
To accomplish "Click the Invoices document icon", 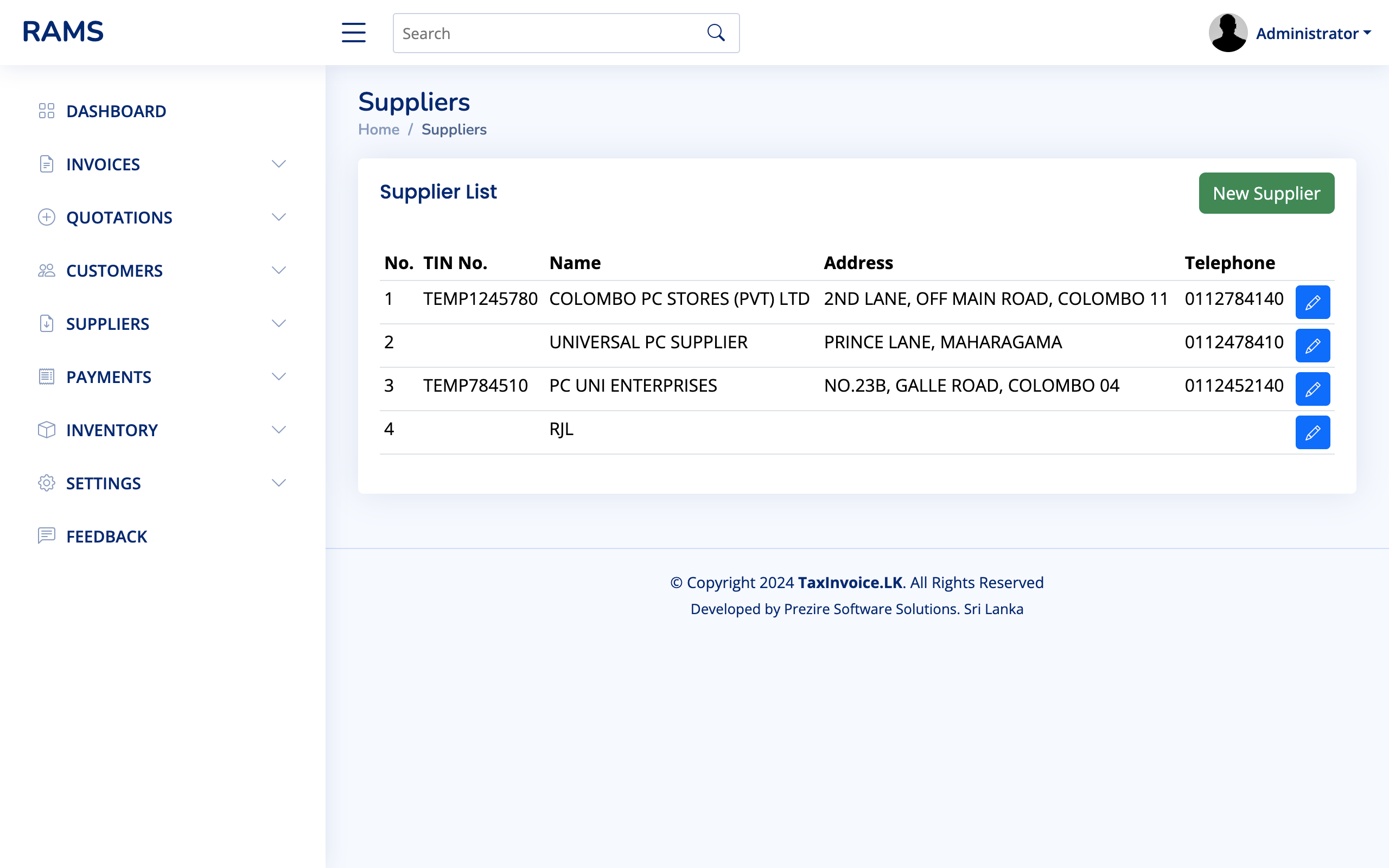I will (x=47, y=164).
